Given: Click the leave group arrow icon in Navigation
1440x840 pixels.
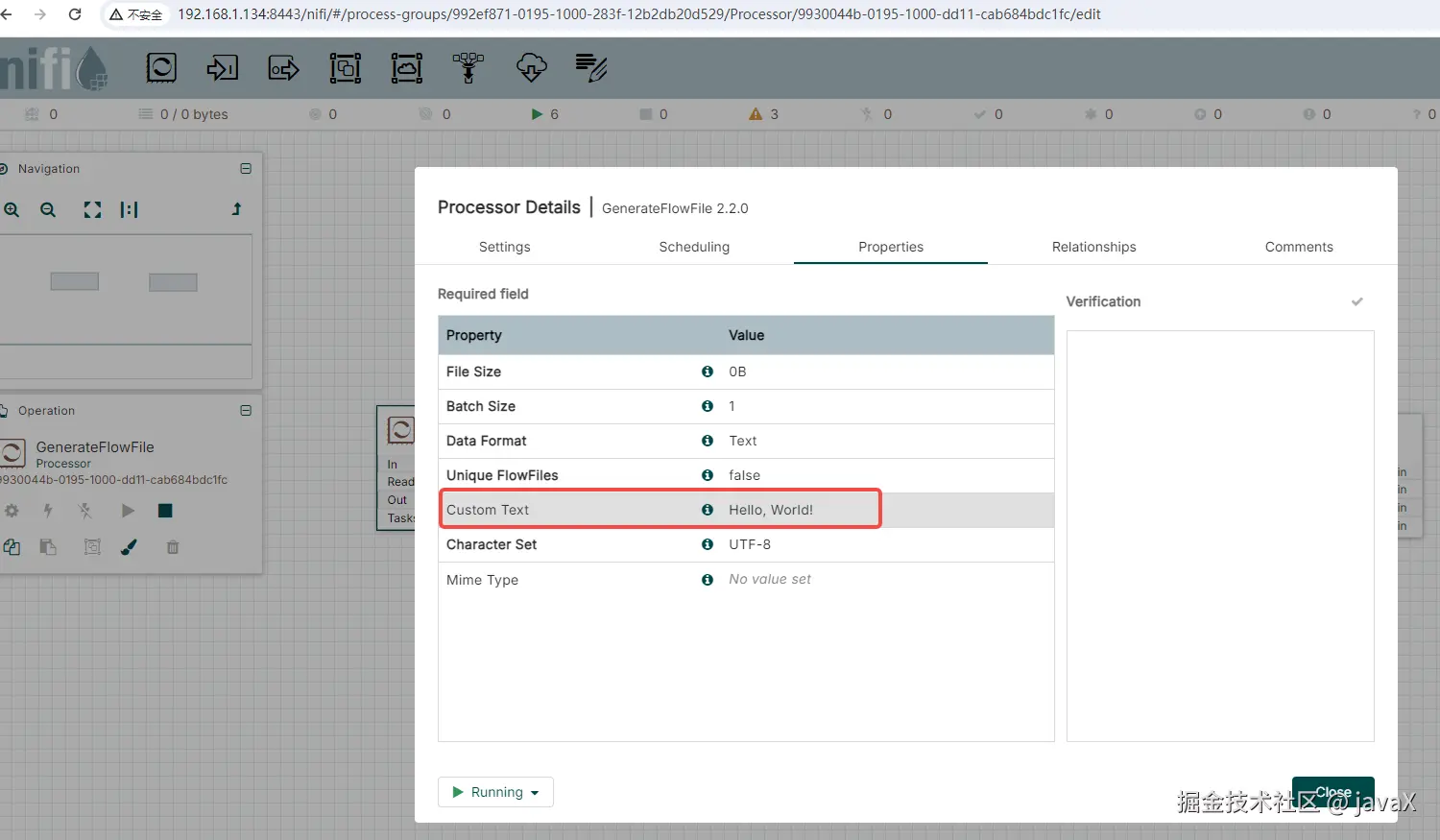Looking at the screenshot, I should (x=236, y=208).
